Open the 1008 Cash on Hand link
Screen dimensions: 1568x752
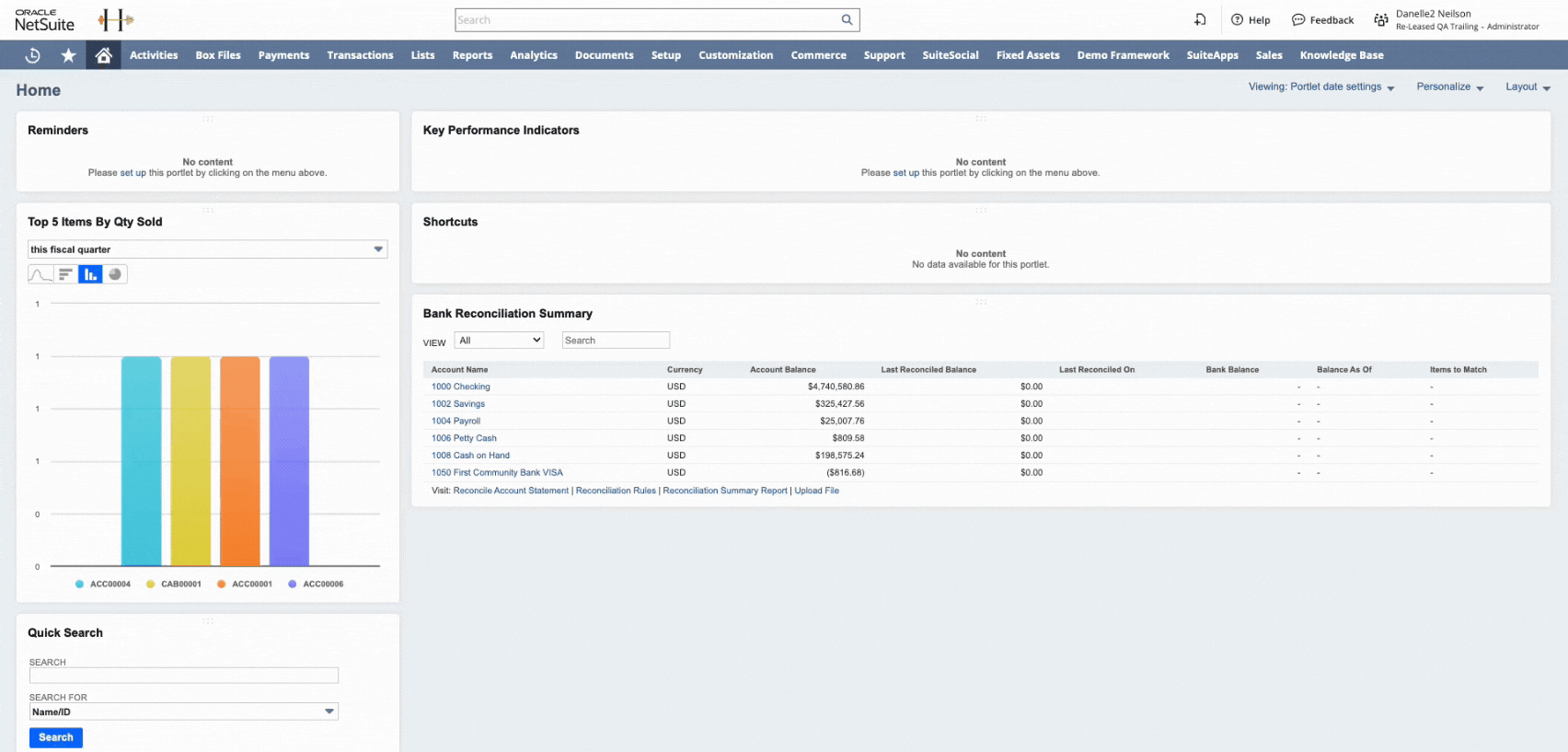point(470,456)
